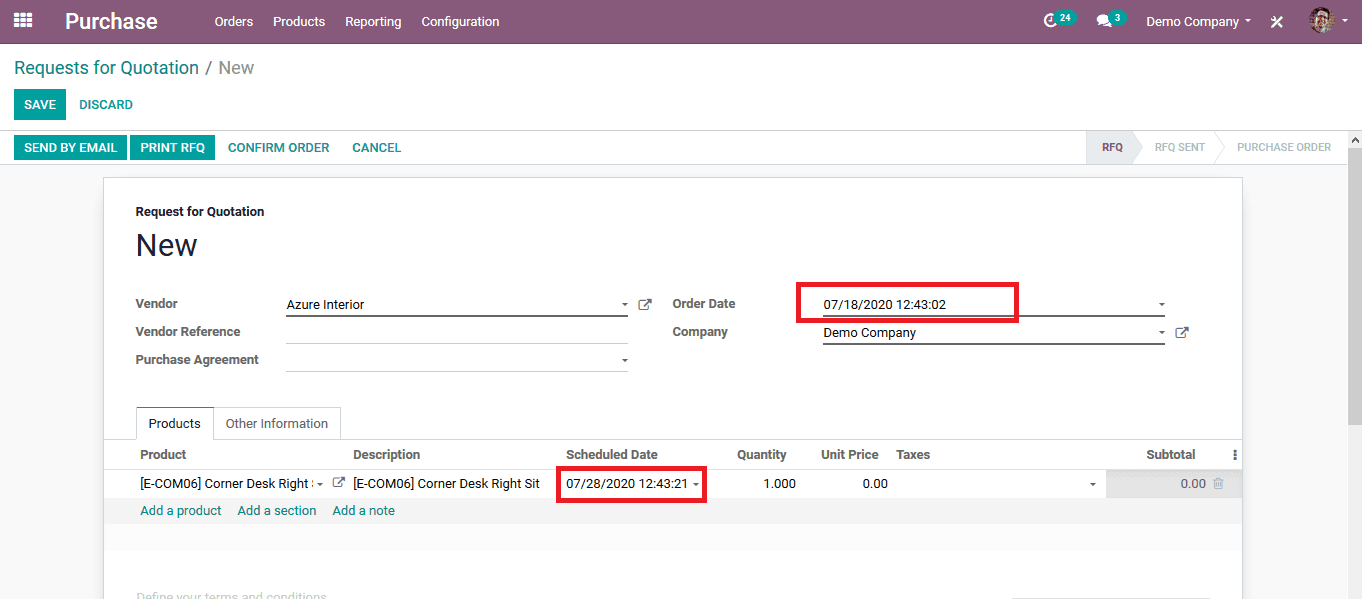Viewport: 1363px width, 599px height.
Task: Click the SAVE button
Action: tap(40, 105)
